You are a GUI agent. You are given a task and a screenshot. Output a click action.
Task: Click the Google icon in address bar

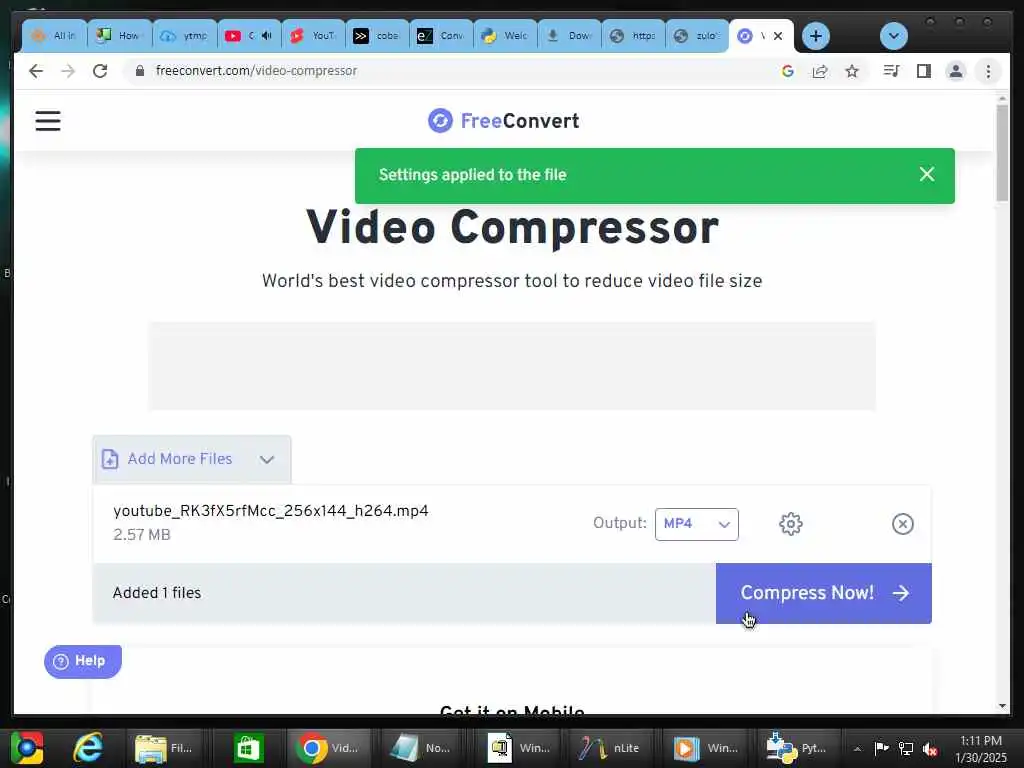[x=788, y=71]
